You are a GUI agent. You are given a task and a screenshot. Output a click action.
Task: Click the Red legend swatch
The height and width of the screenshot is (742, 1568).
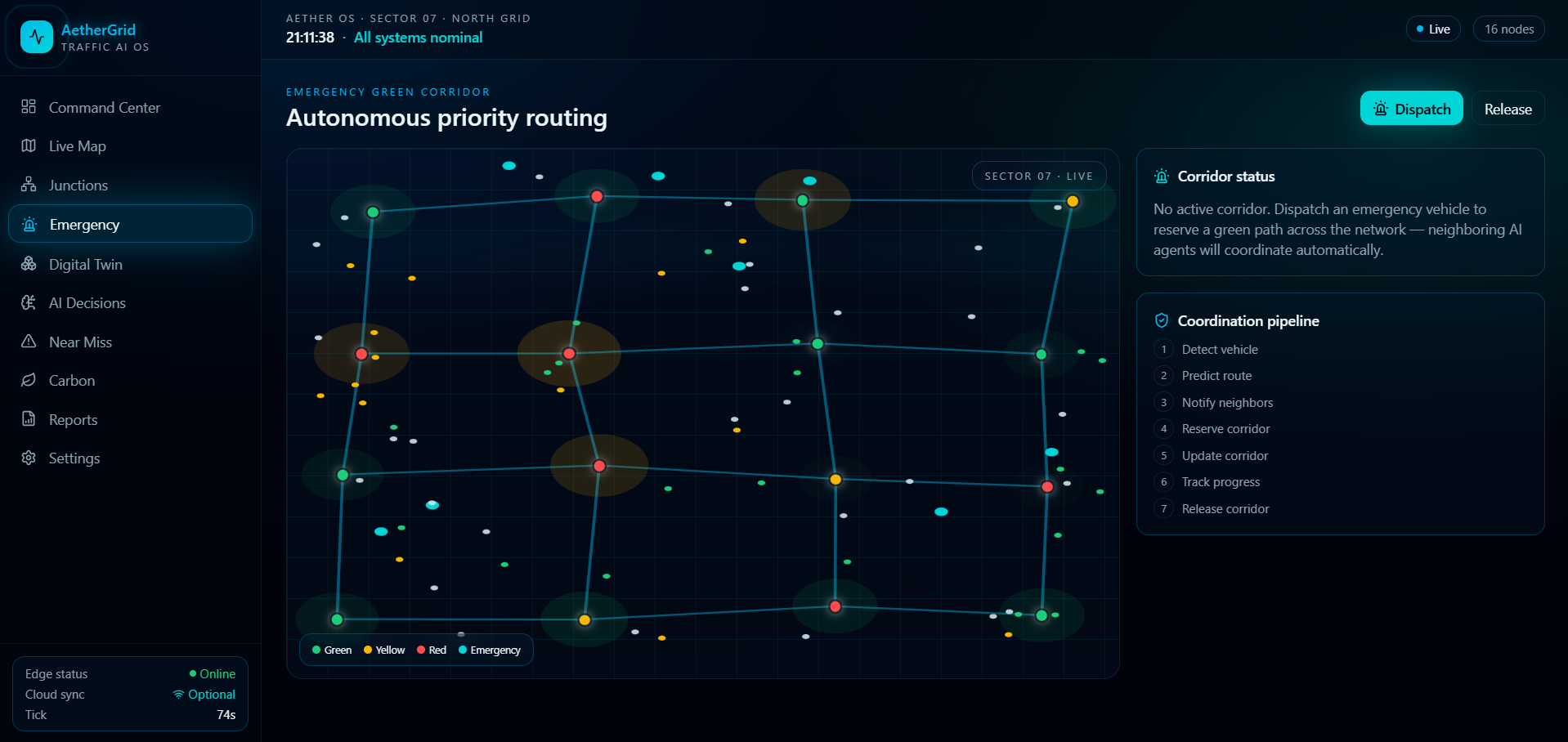421,650
